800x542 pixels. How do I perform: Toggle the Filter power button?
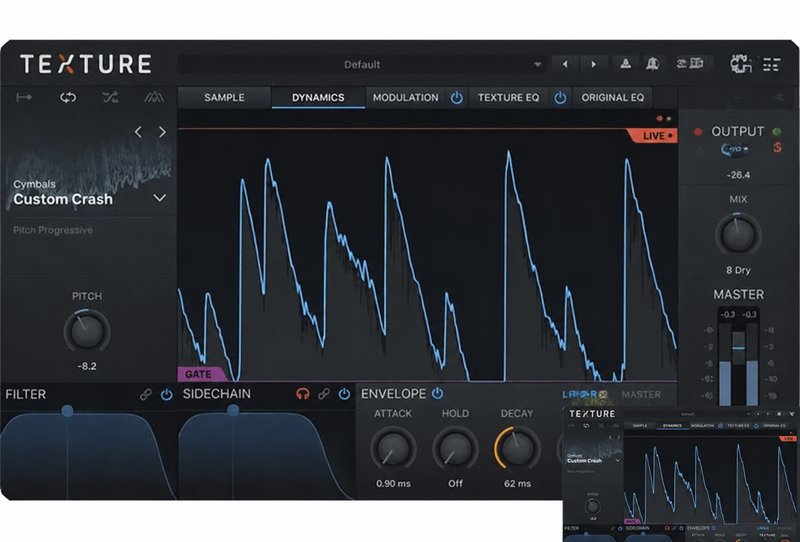pos(166,394)
